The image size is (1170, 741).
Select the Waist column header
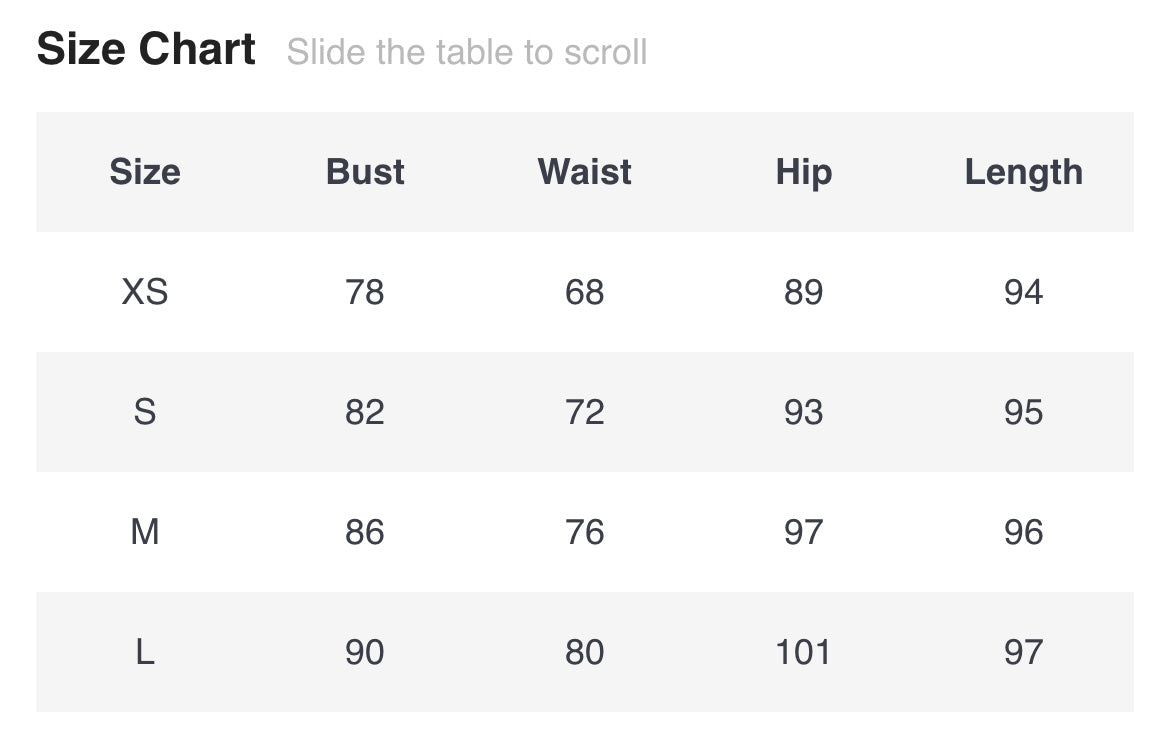[584, 172]
